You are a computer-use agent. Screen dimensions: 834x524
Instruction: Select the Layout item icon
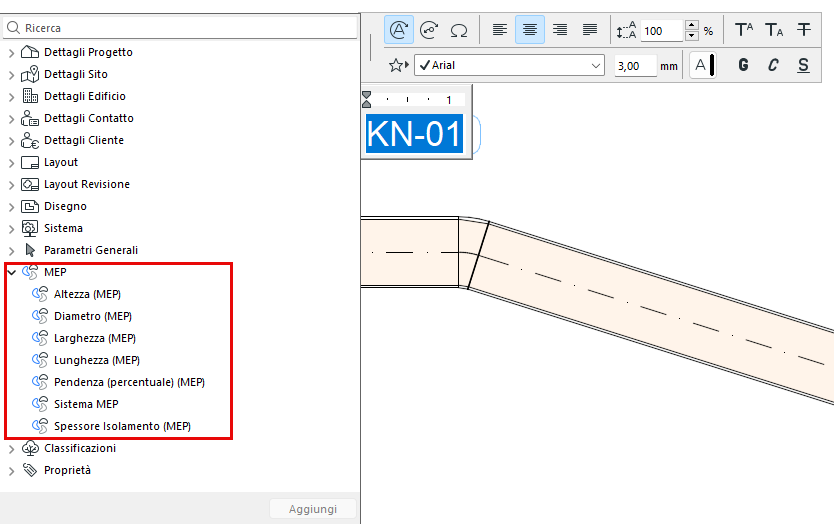pos(30,162)
